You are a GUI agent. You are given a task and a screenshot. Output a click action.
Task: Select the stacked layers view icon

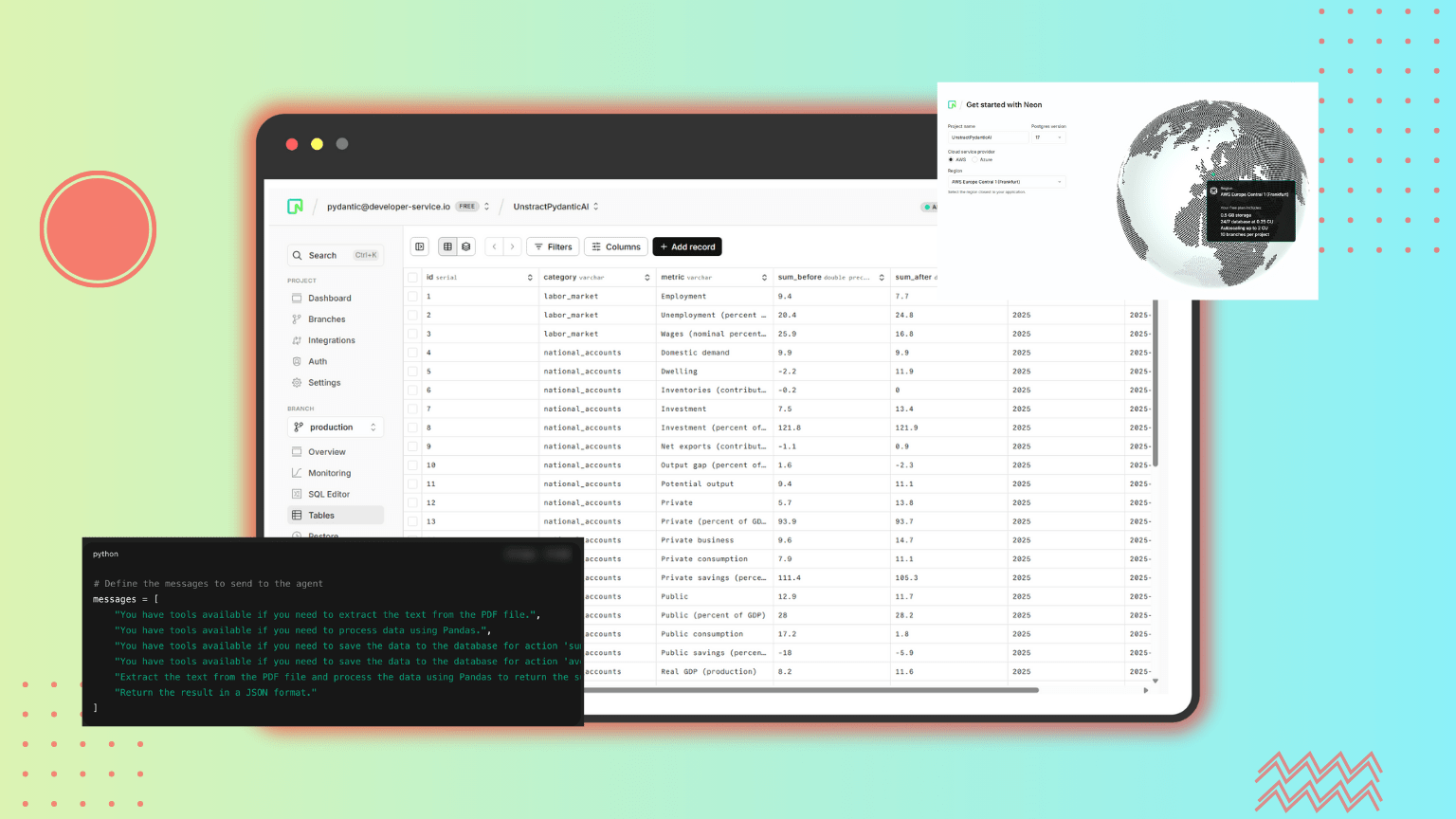click(466, 246)
